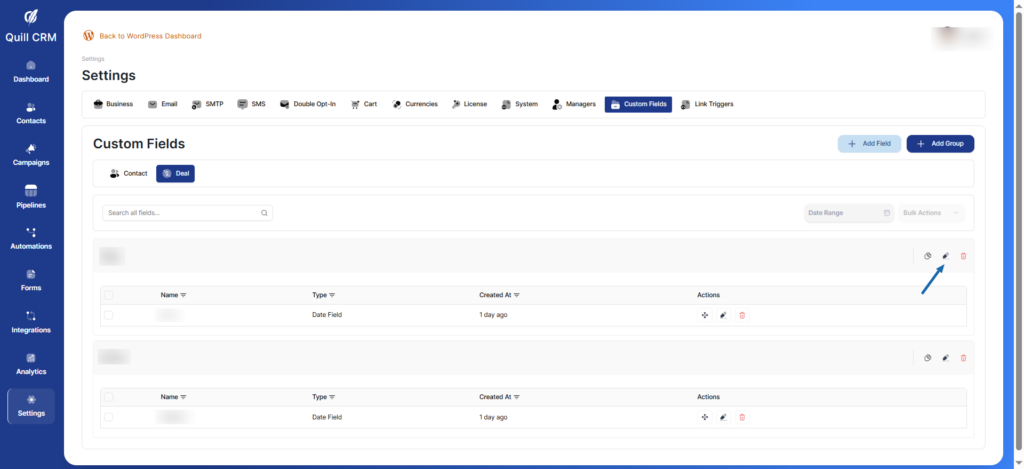Tick the select-all checkbox in the first table header
The height and width of the screenshot is (469, 1024).
109,295
